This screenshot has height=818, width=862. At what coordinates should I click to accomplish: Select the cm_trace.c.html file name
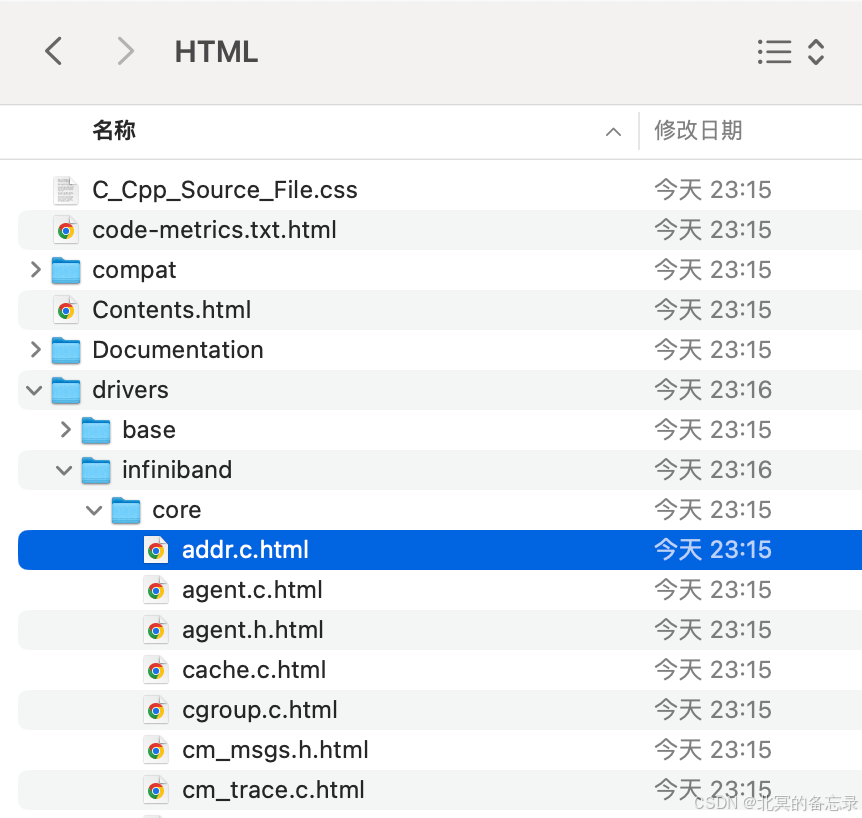(273, 791)
